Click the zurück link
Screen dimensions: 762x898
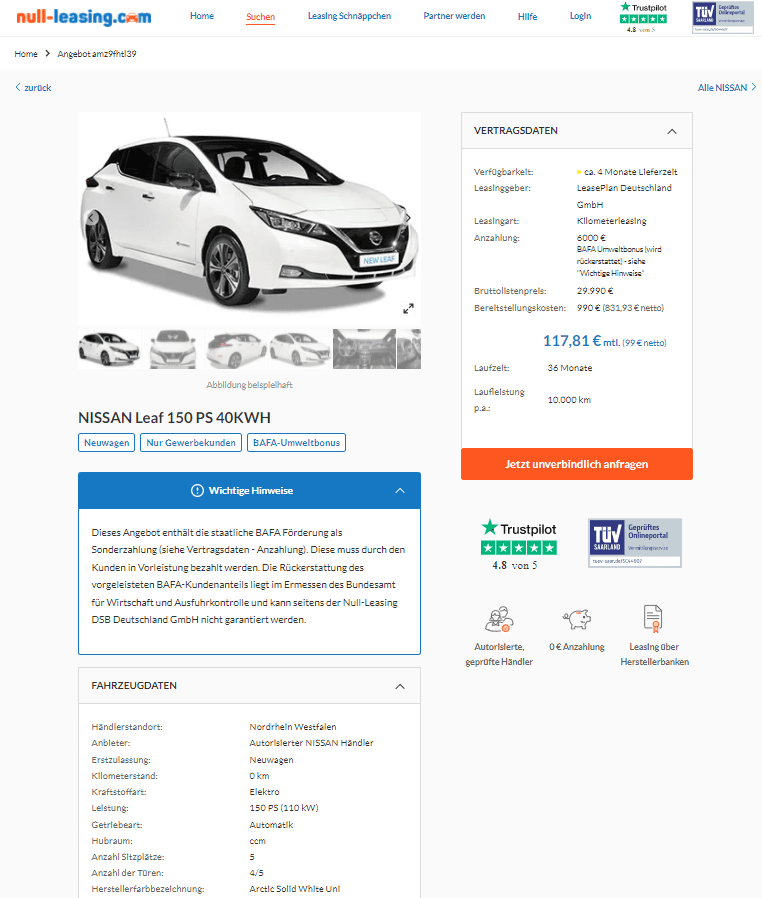pyautogui.click(x=38, y=88)
